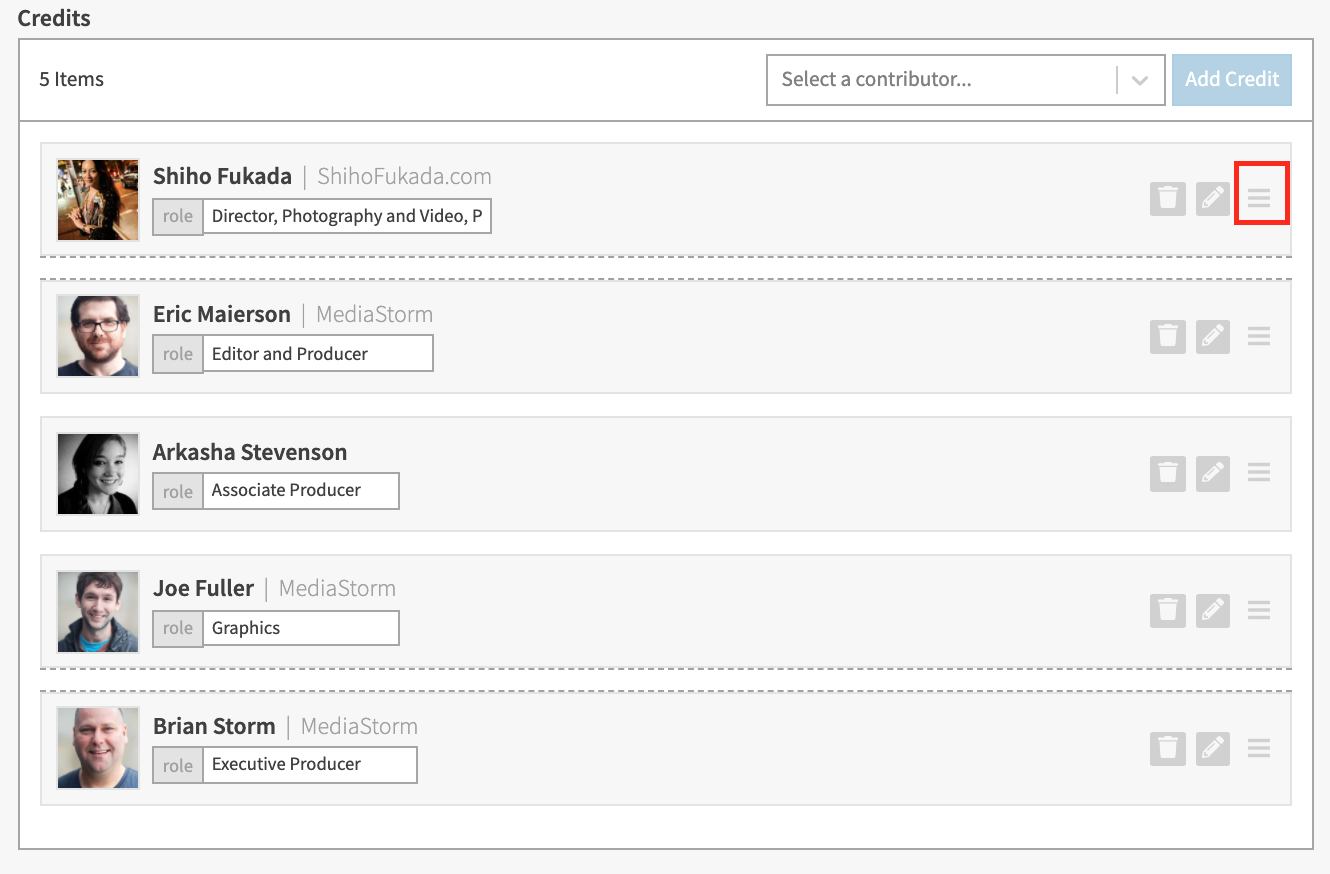The image size is (1330, 874).
Task: Click the name Shiho Fukada
Action: click(x=222, y=177)
